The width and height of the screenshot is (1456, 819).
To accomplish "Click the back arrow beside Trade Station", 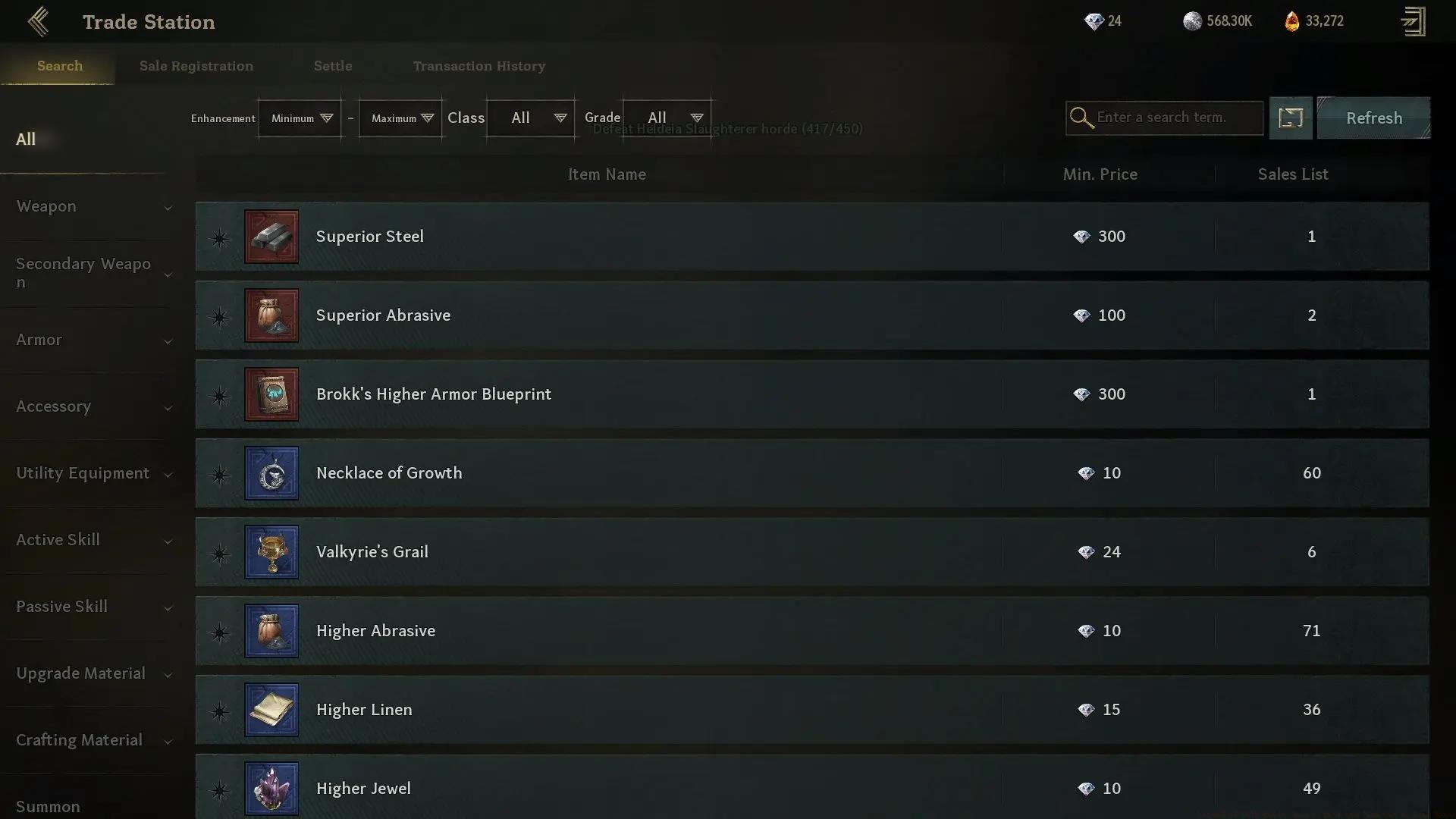I will [x=38, y=22].
